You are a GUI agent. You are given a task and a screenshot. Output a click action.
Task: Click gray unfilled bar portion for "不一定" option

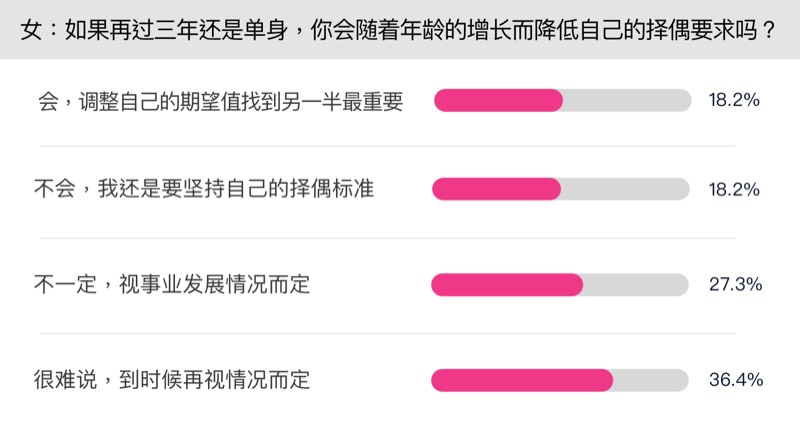pyautogui.click(x=636, y=285)
